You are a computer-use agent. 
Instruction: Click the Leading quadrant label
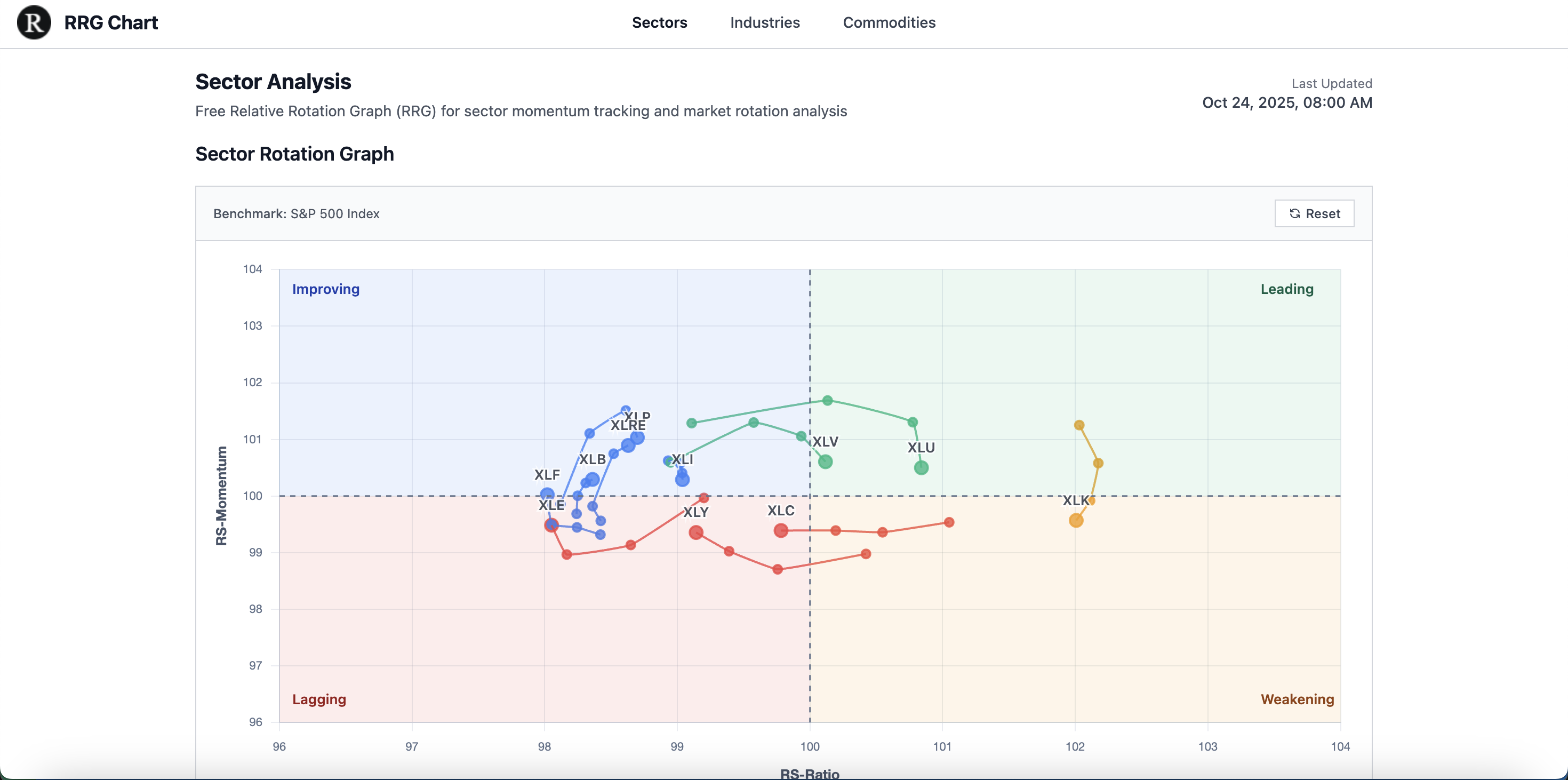[1286, 289]
